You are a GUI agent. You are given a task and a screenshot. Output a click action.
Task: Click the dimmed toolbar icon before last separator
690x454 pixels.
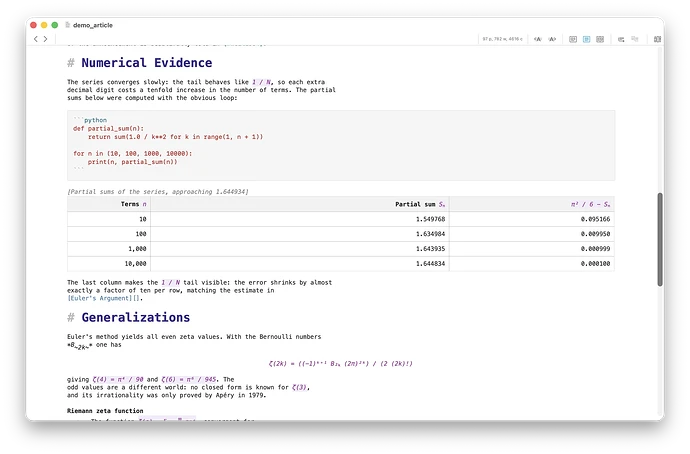click(x=635, y=39)
